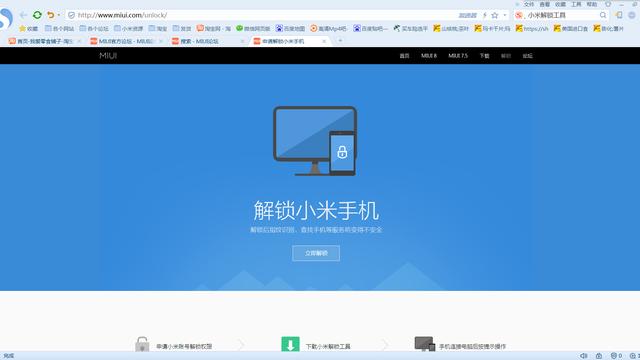Switch to the 首页-我爱零食铺子 tab
640x360 pixels.
[x=45, y=41]
